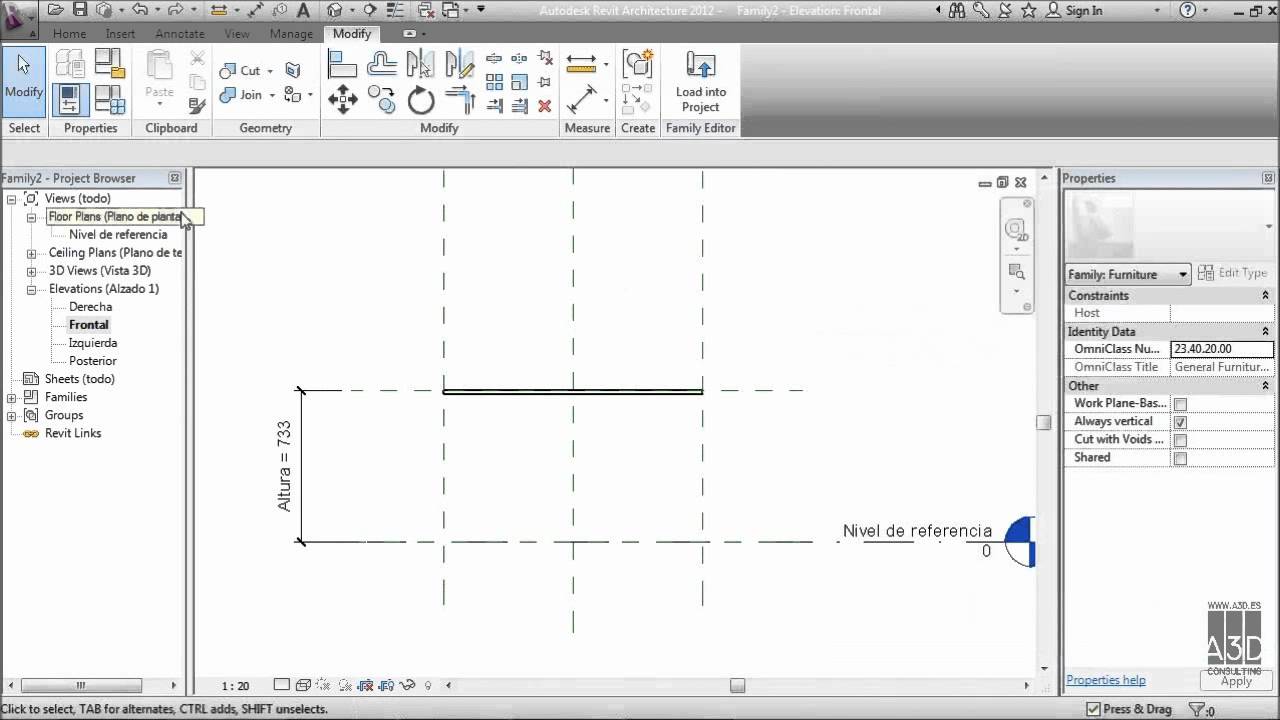Select Mirror - Draw Axis tool
Image resolution: width=1280 pixels, height=720 pixels.
[x=459, y=66]
